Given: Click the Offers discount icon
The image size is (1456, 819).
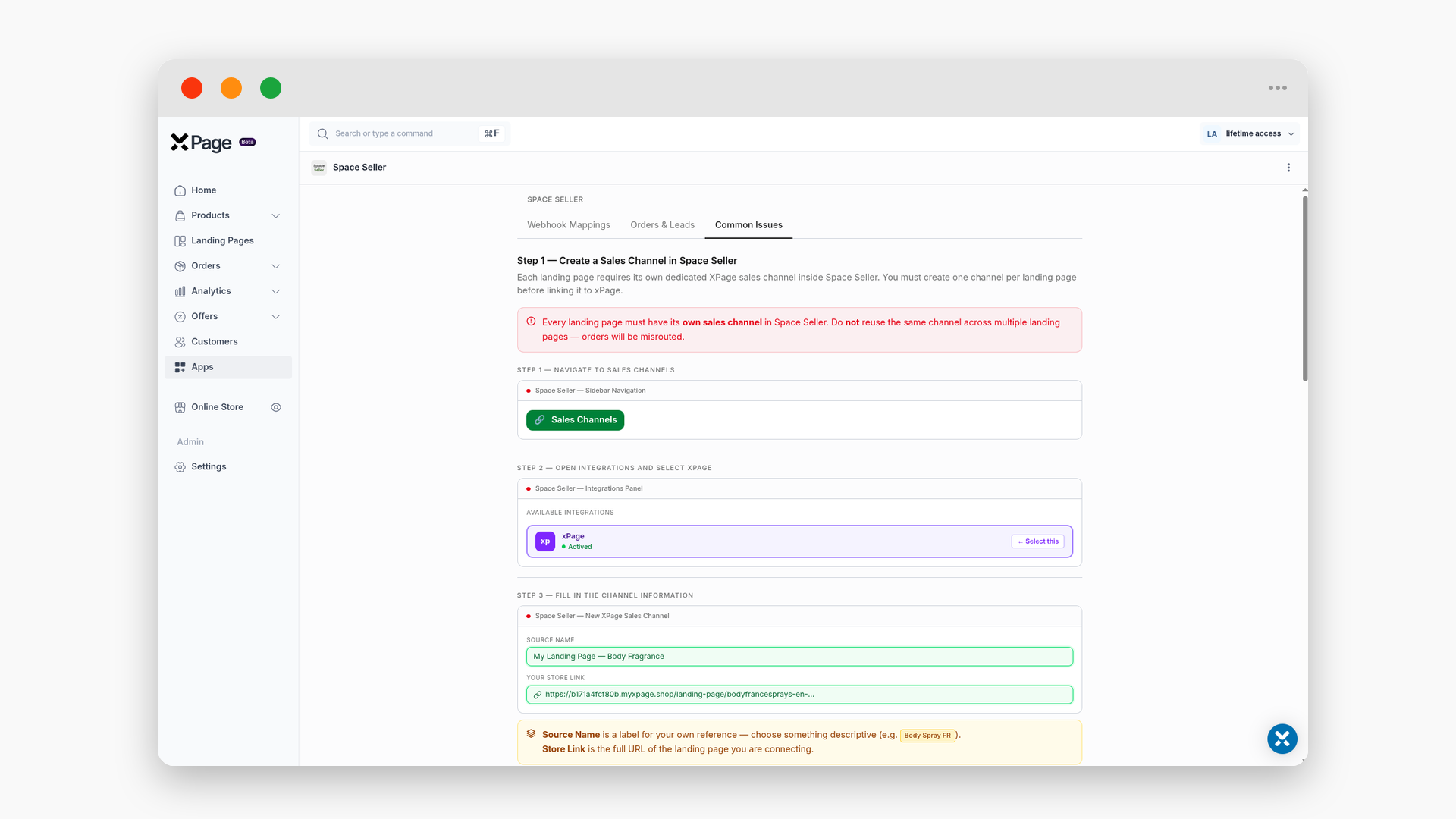Looking at the screenshot, I should 180,317.
